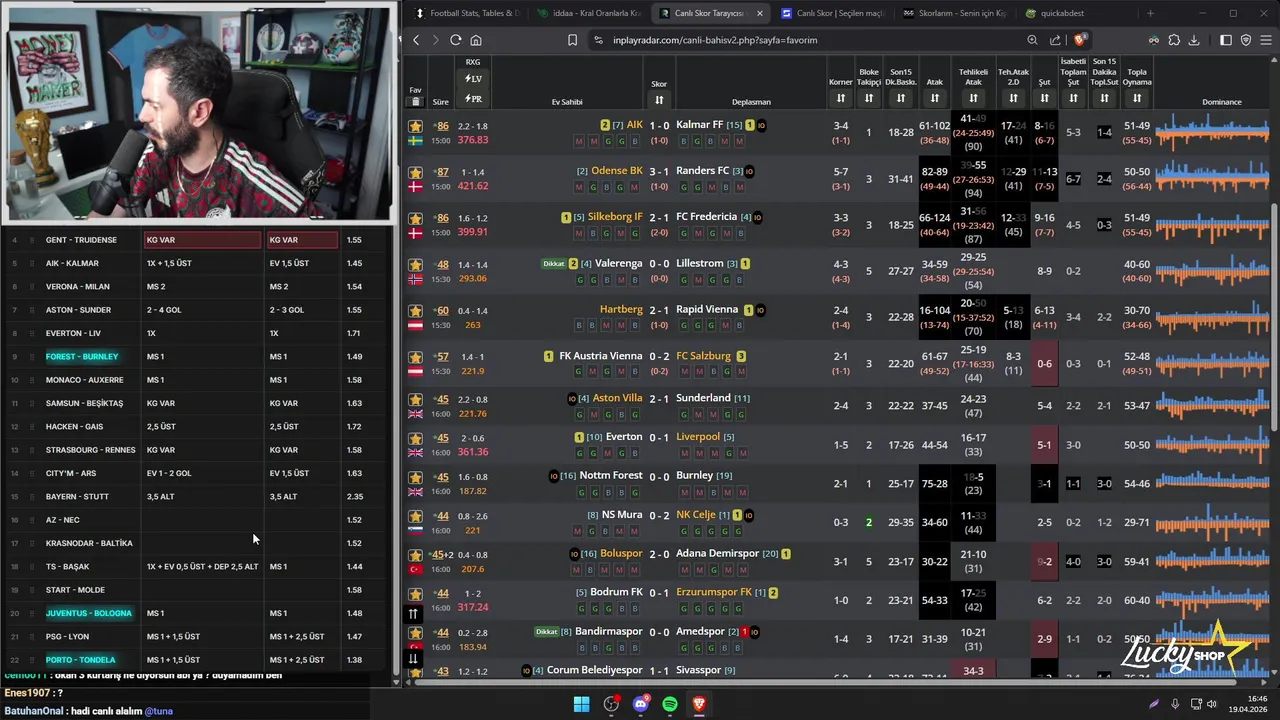This screenshot has width=1280, height=720.
Task: Toggle favorite star for FK Austria Vienna match
Action: click(415, 357)
